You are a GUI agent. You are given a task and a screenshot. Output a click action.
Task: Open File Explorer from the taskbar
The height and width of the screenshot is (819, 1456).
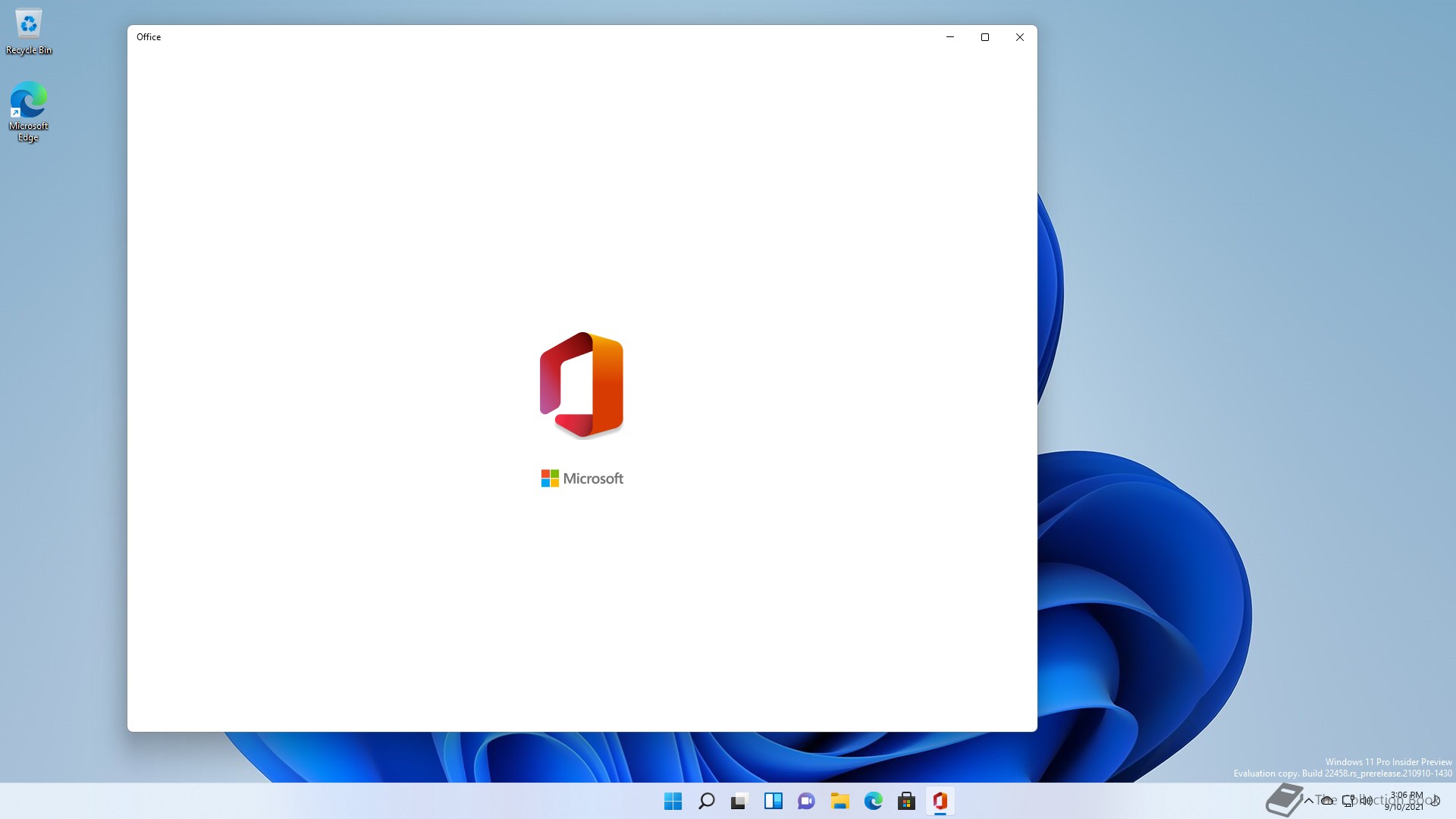(x=839, y=801)
